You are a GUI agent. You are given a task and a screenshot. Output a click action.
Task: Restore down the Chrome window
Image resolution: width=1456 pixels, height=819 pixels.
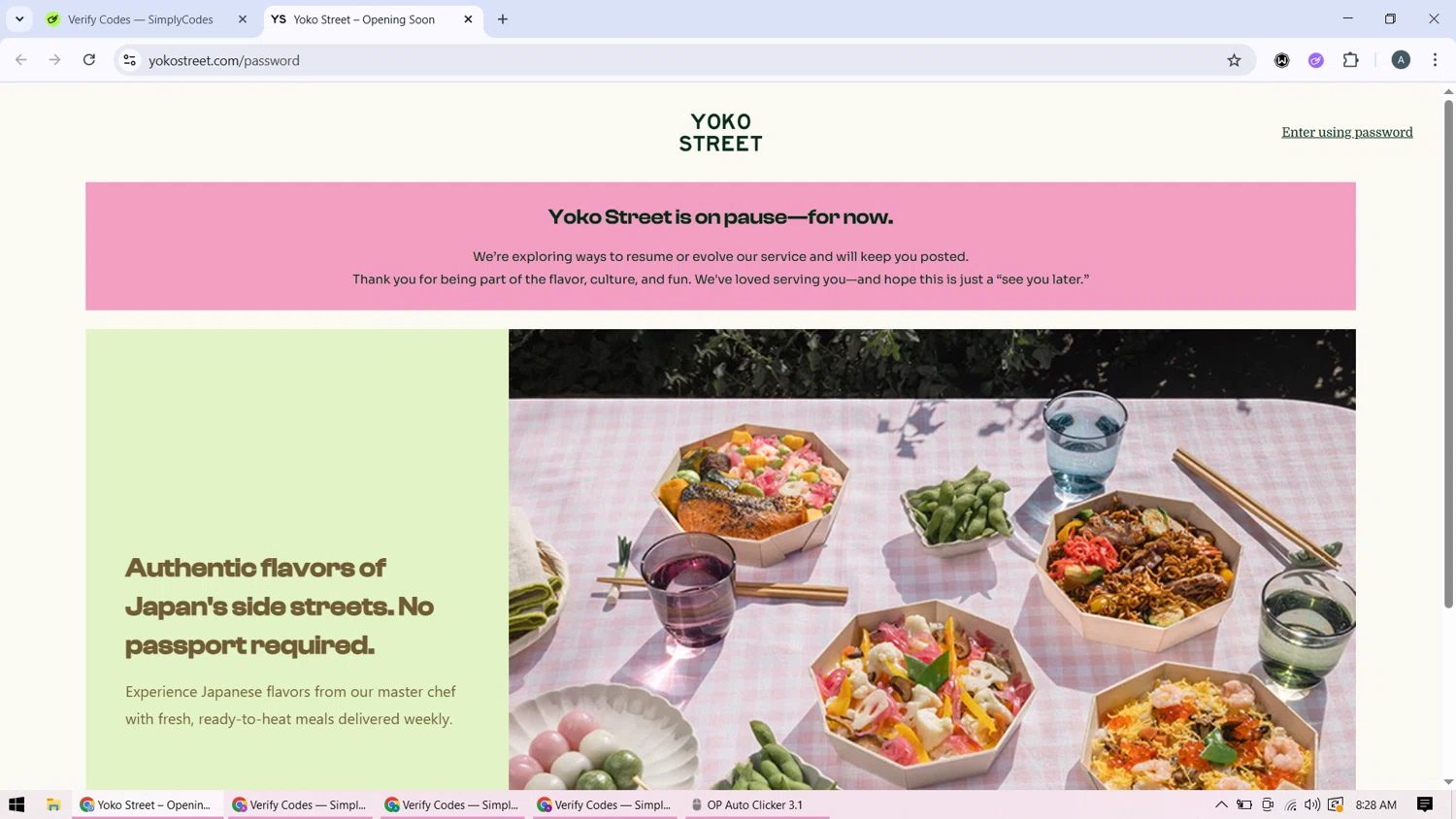click(1390, 18)
